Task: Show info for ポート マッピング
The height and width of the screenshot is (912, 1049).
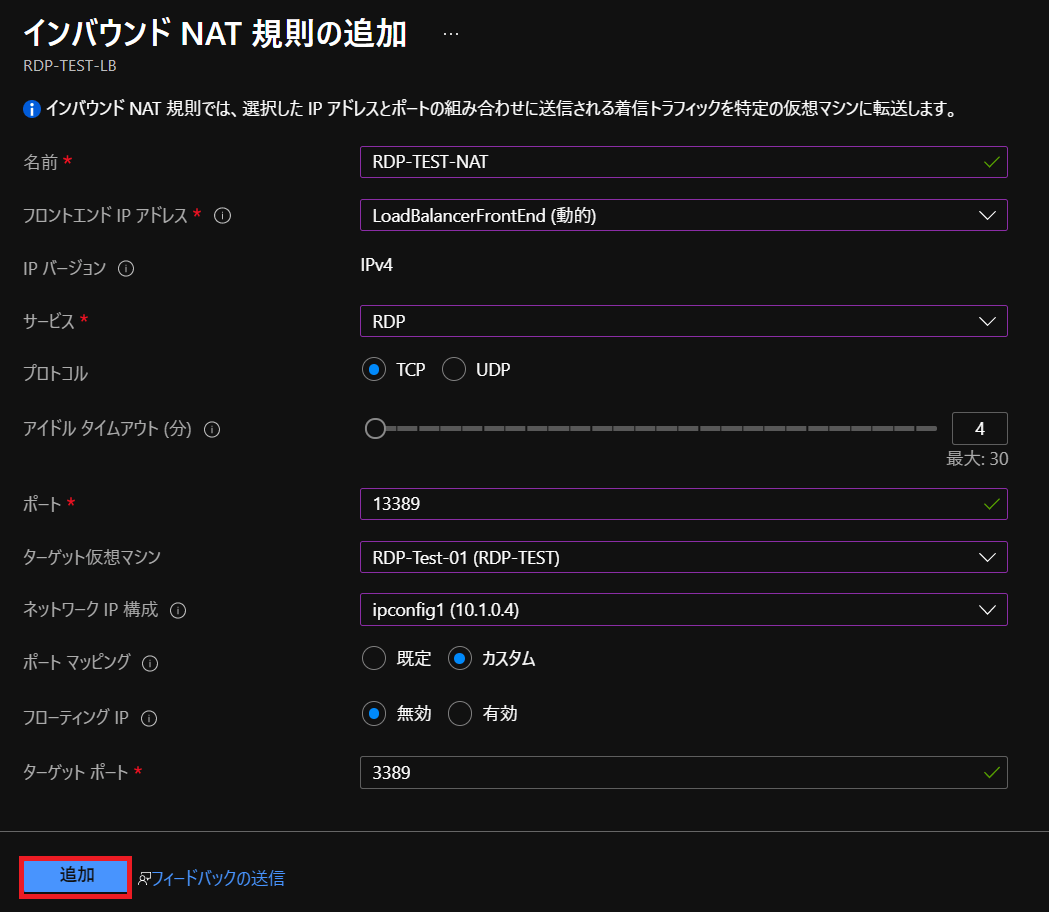Action: 150,663
